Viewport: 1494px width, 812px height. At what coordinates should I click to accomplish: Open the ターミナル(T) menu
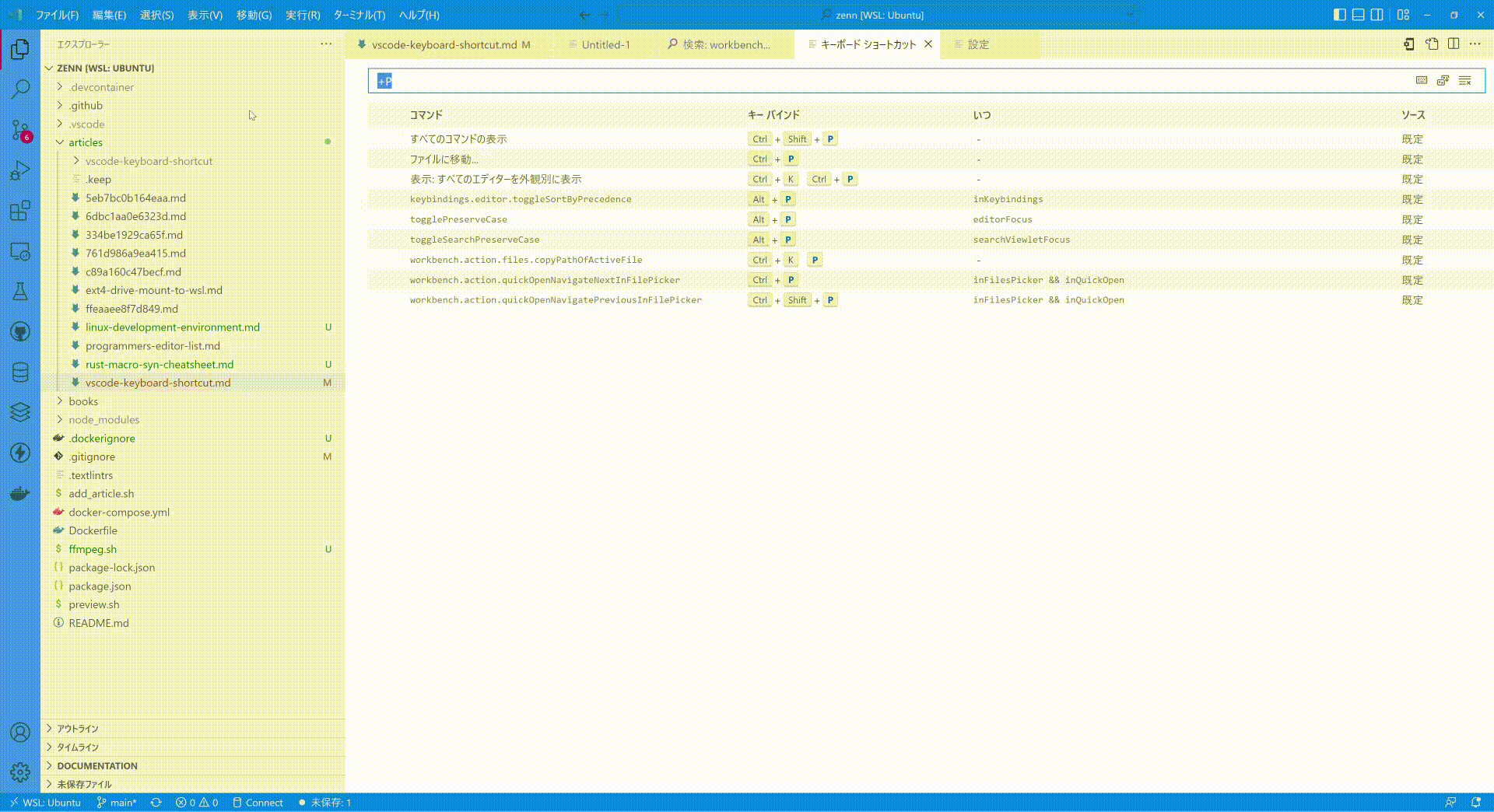359,15
